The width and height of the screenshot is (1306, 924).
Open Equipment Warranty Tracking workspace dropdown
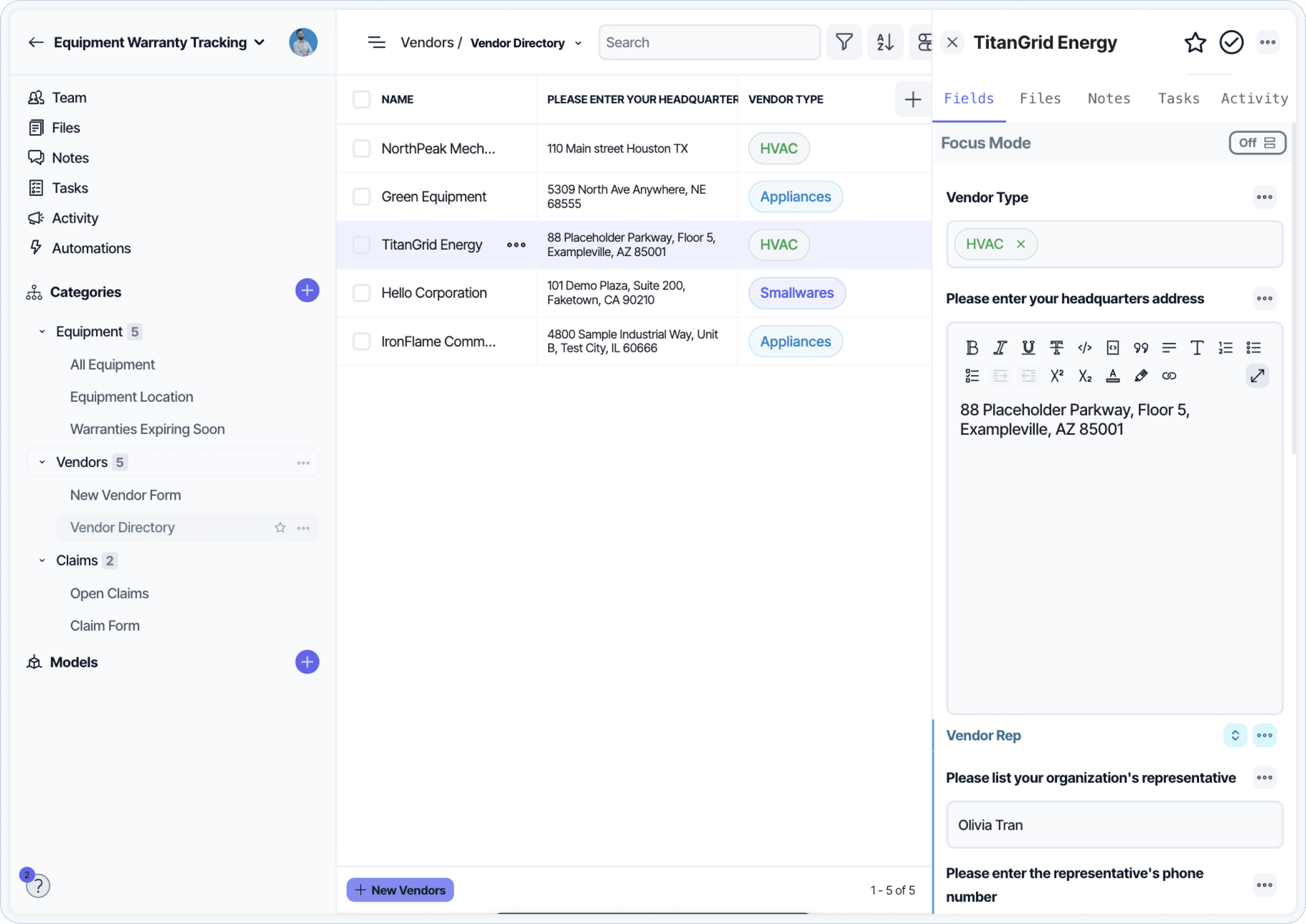click(x=260, y=42)
